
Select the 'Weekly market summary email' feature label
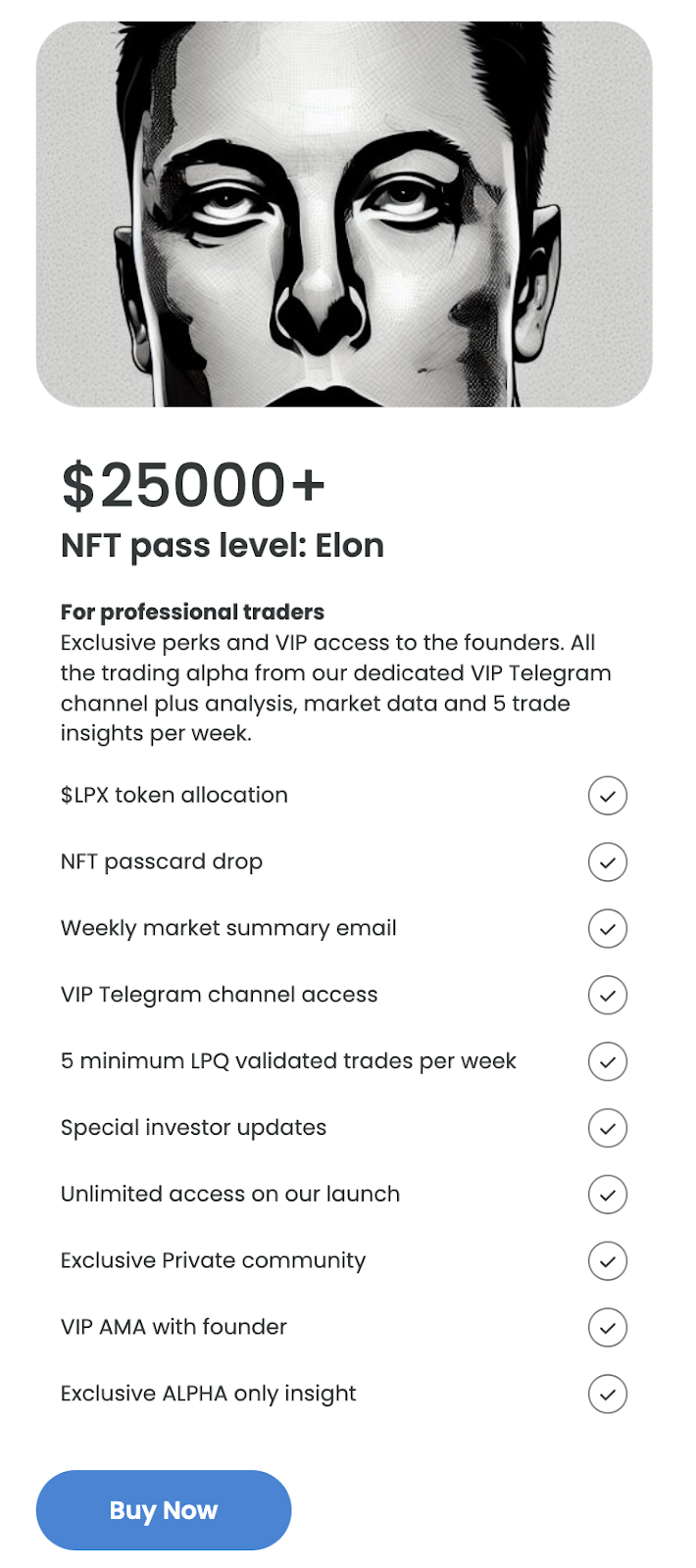[x=228, y=928]
